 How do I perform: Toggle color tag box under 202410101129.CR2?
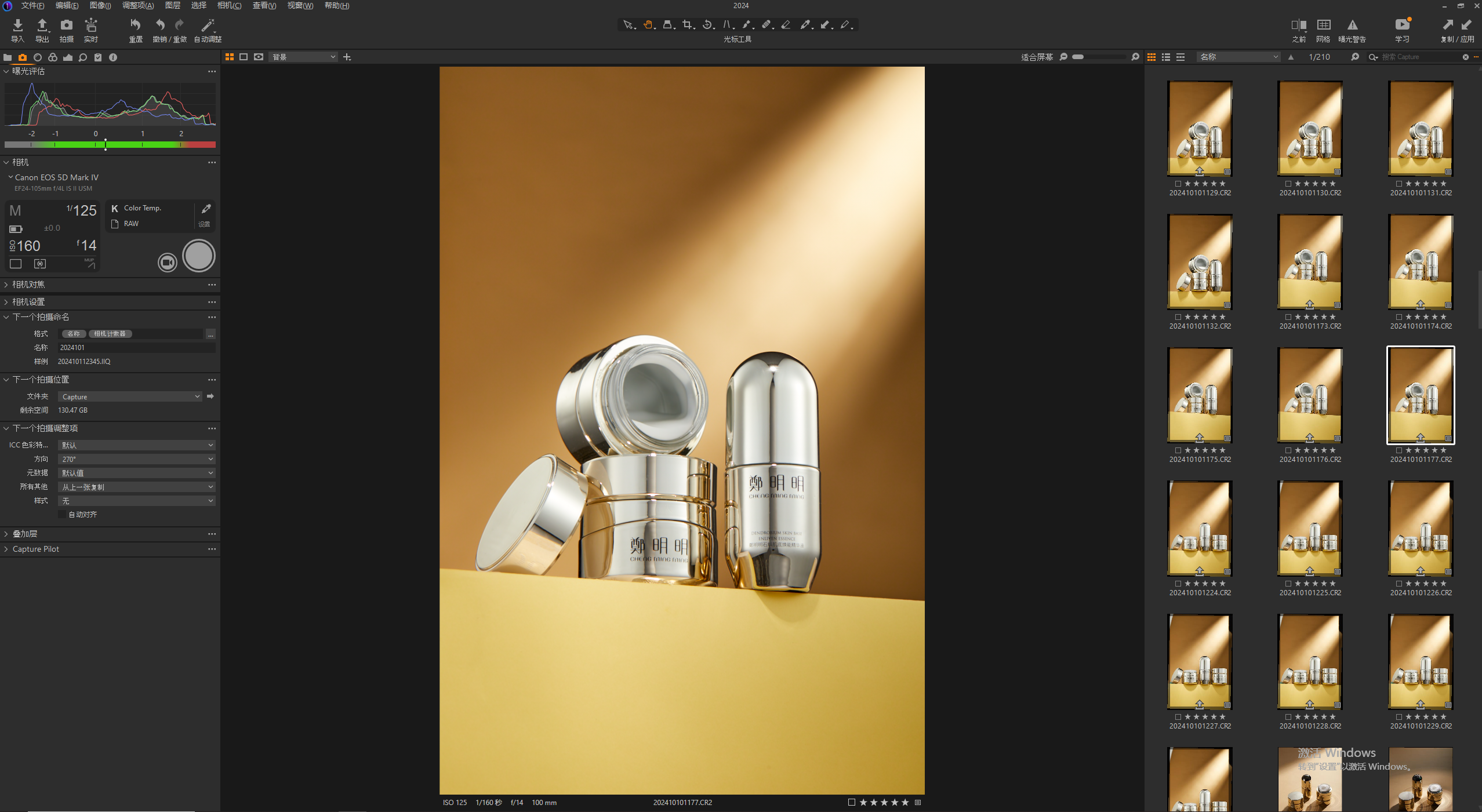(x=1178, y=184)
